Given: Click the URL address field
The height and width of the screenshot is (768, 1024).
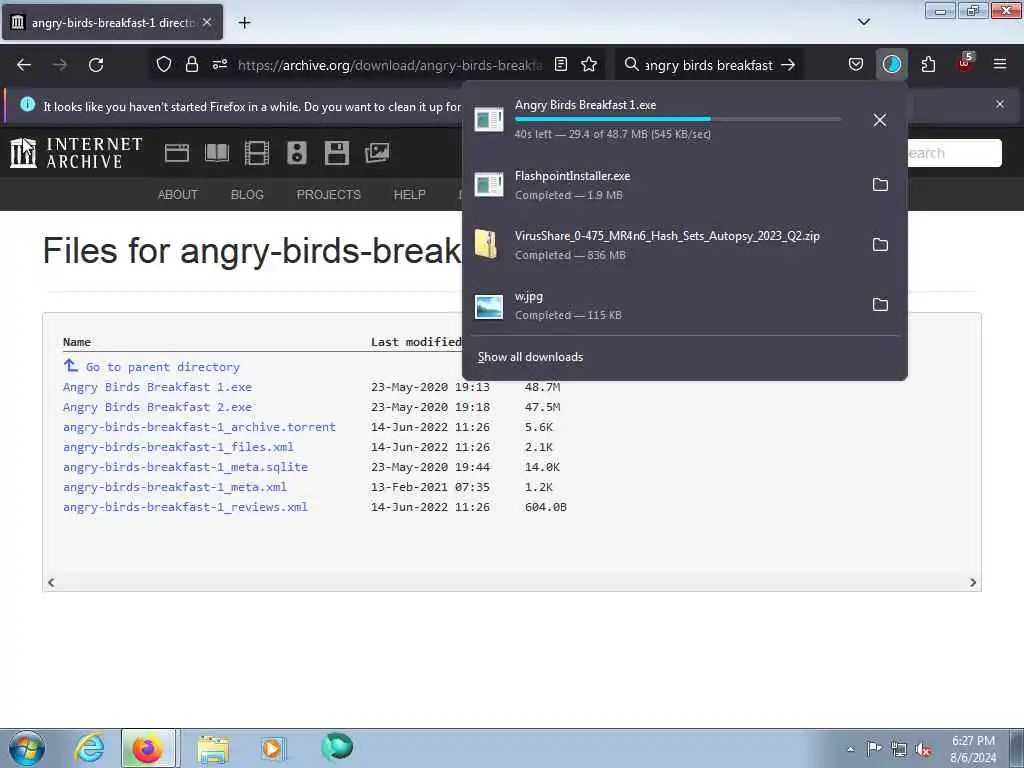Looking at the screenshot, I should tap(389, 65).
